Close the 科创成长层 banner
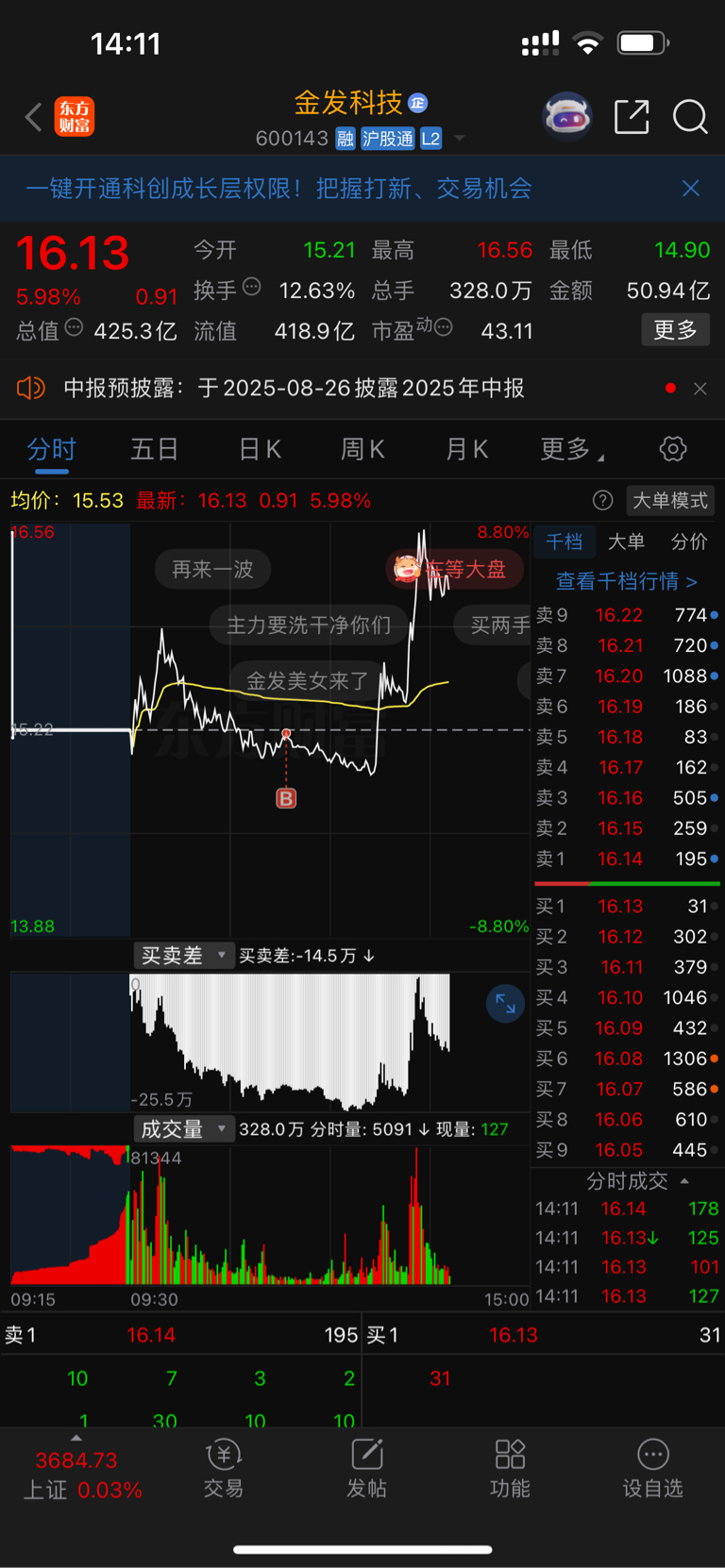The image size is (725, 1568). (691, 189)
